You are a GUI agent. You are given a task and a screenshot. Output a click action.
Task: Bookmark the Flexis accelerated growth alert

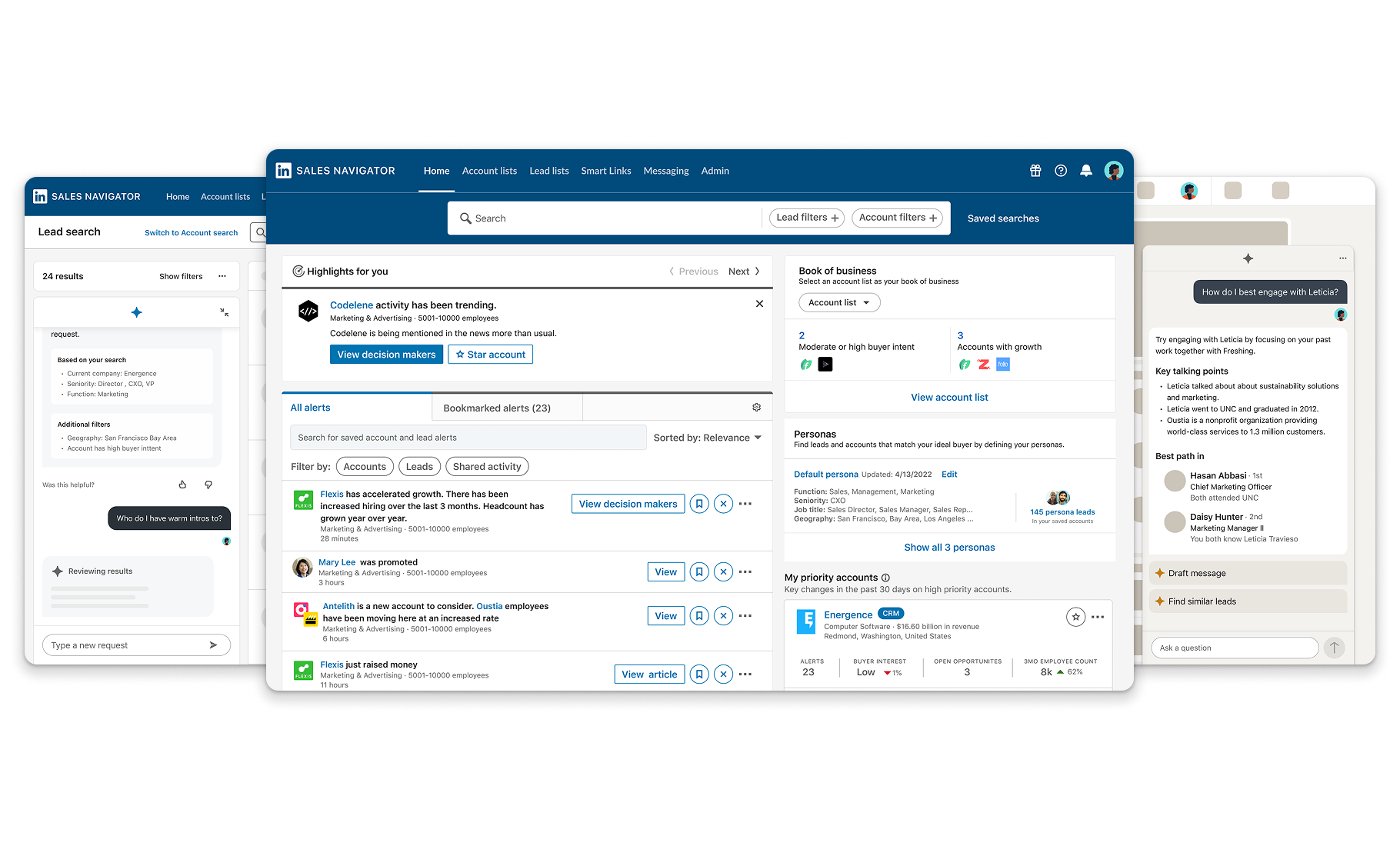coord(699,504)
